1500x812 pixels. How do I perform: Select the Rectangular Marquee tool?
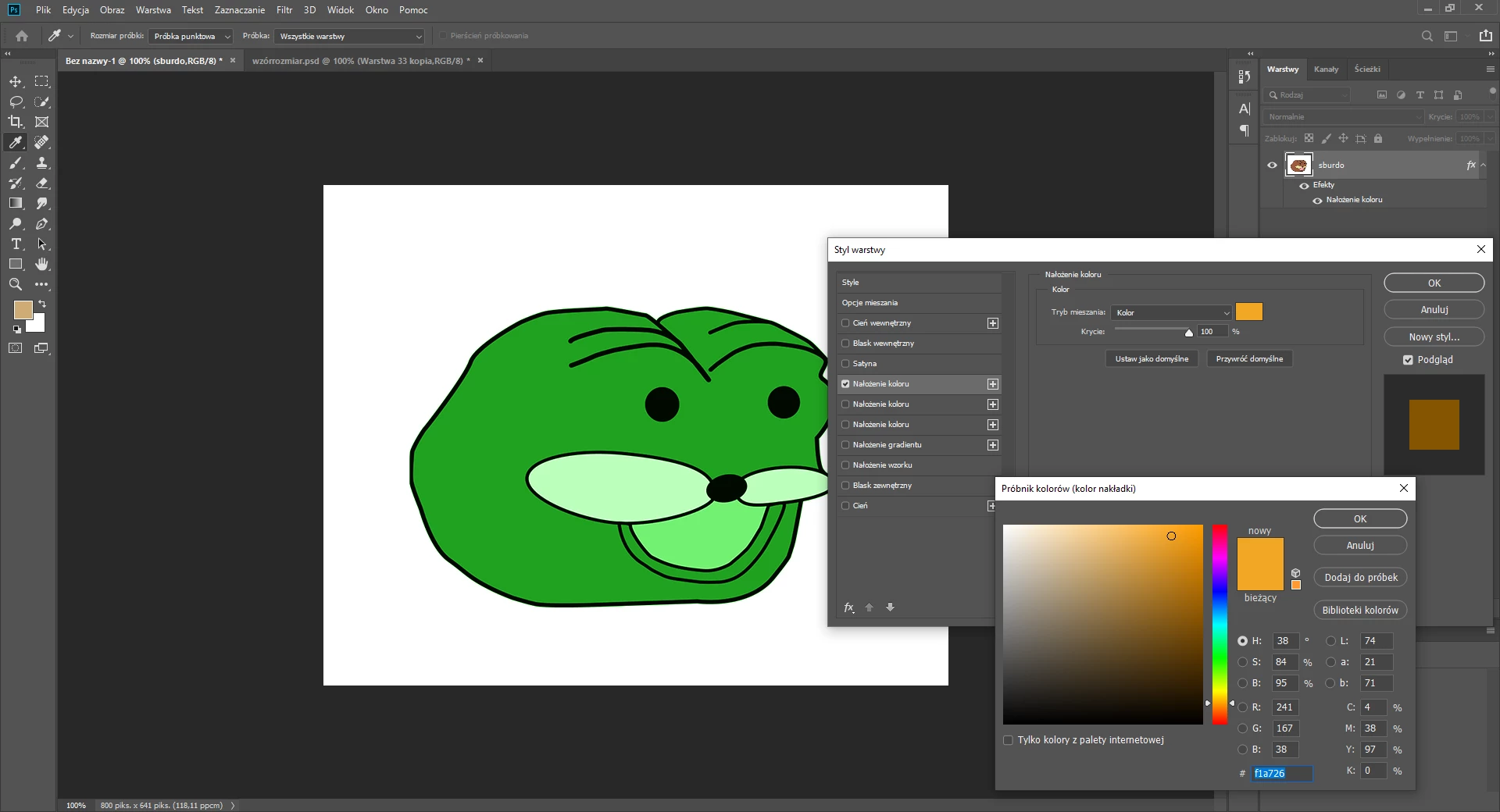coord(42,81)
